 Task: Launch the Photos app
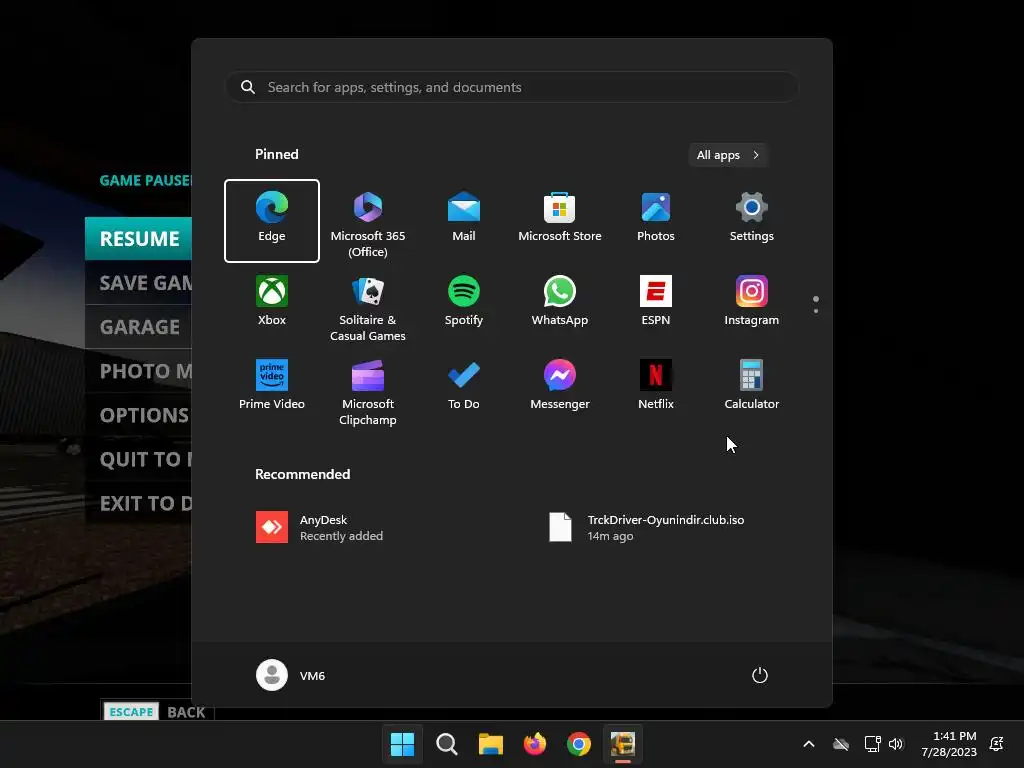(x=656, y=221)
